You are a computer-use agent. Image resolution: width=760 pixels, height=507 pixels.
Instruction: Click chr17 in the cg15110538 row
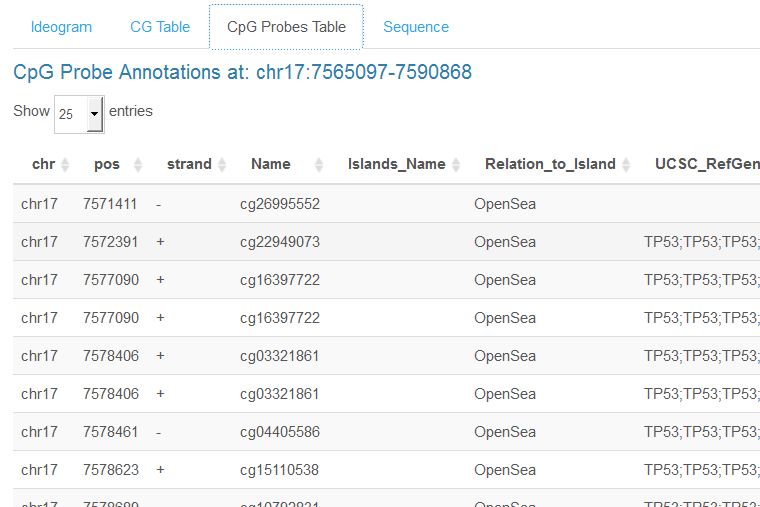(x=39, y=470)
